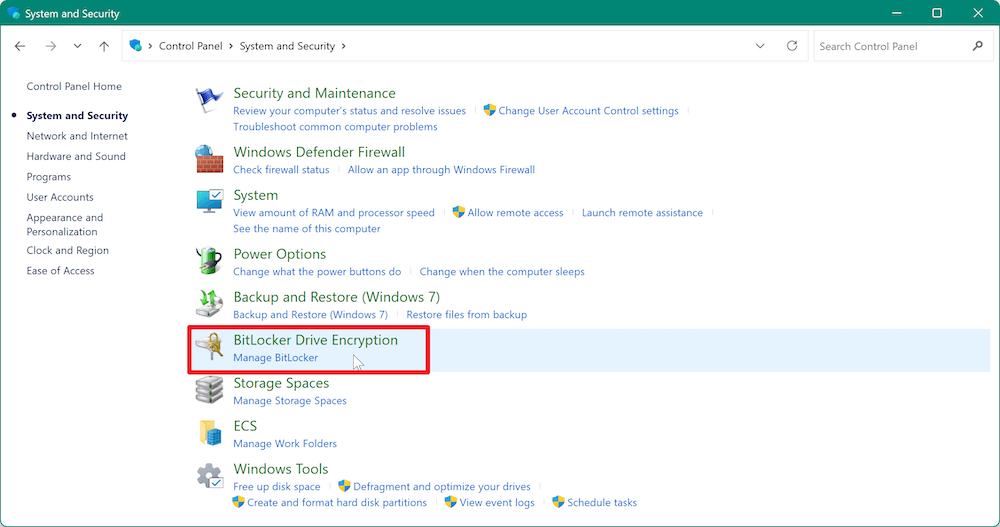Click the shield icon in the address bar

click(x=135, y=45)
